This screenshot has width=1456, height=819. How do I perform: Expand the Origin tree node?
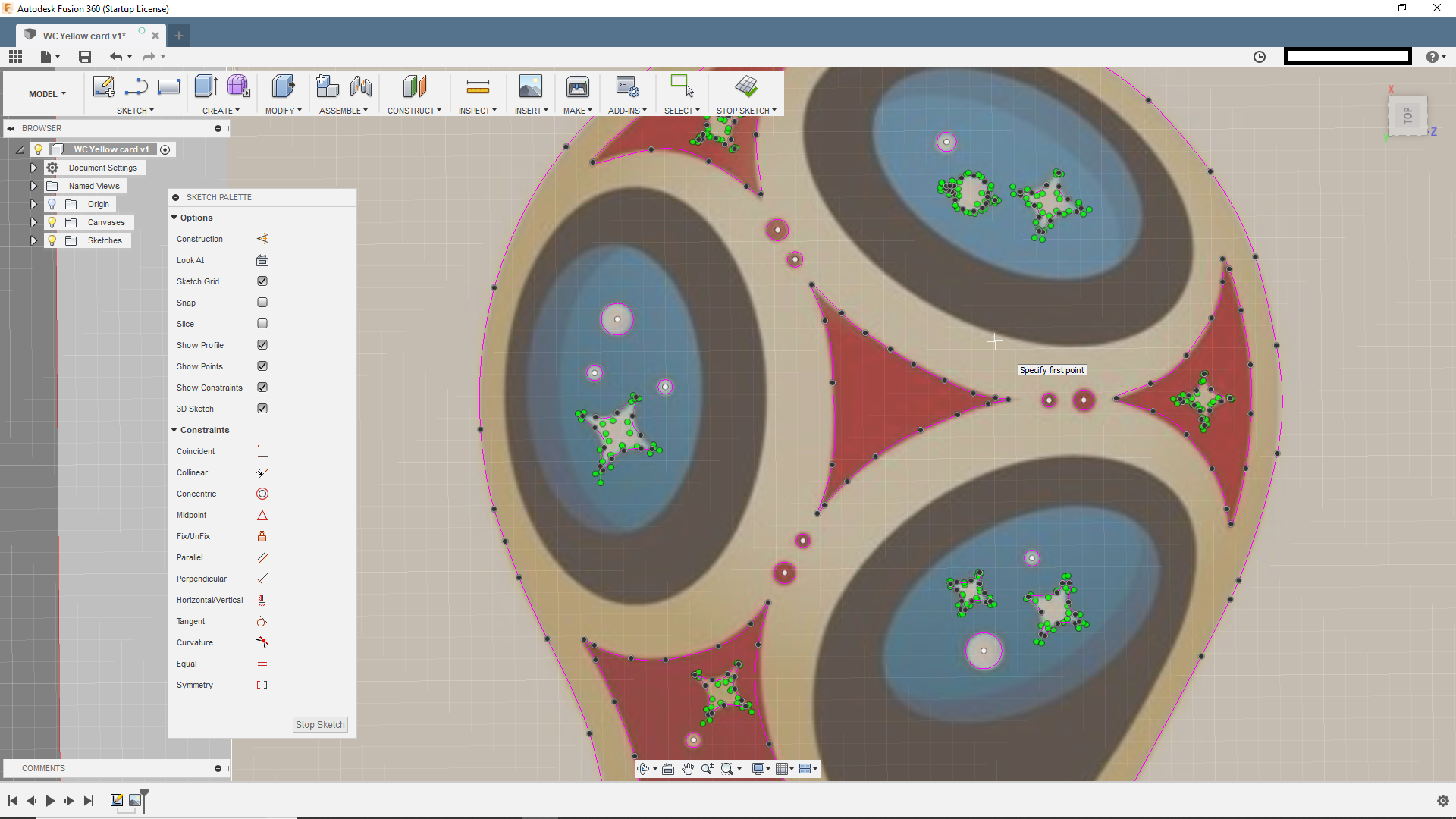[x=33, y=204]
